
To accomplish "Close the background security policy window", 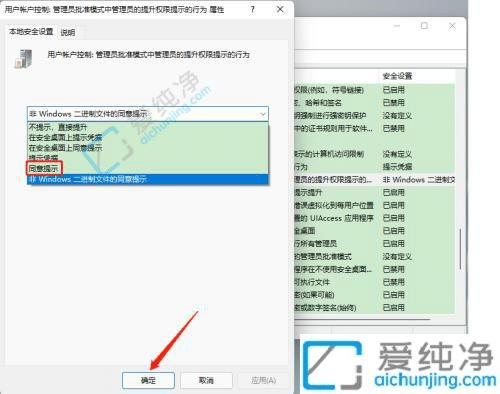I will click(452, 26).
